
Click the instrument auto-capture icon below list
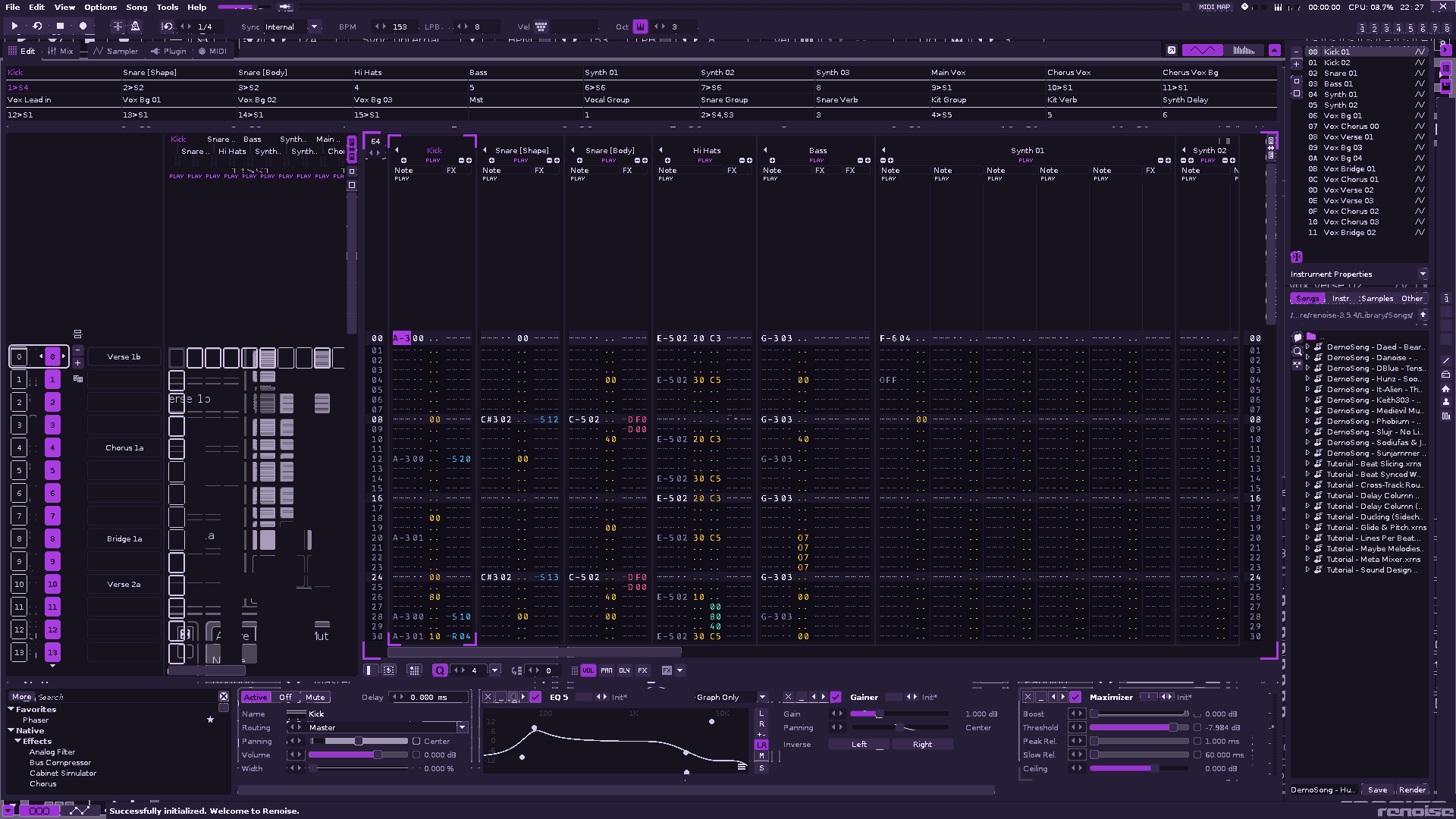pyautogui.click(x=1297, y=257)
